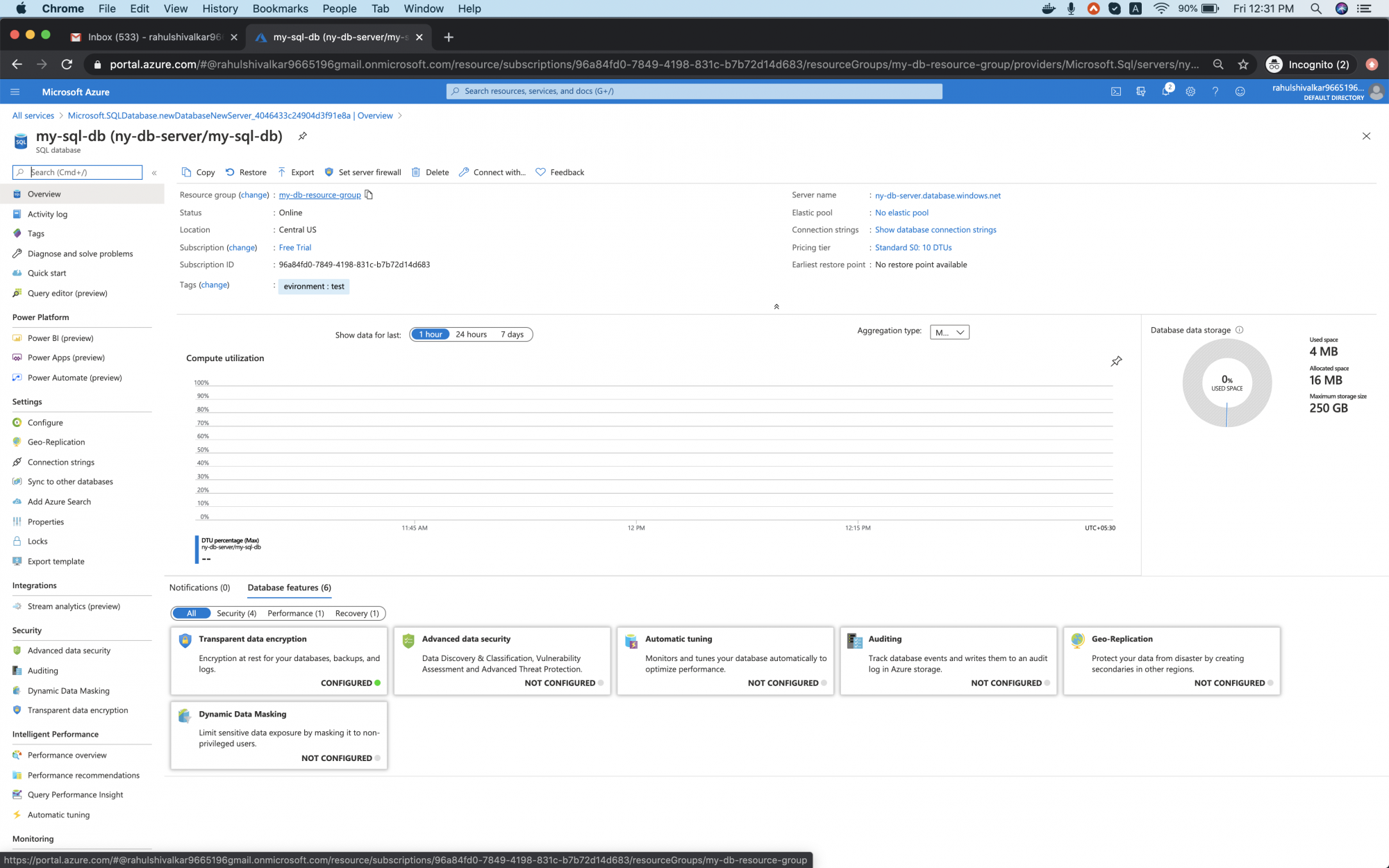Click Show database connection strings link

click(935, 230)
